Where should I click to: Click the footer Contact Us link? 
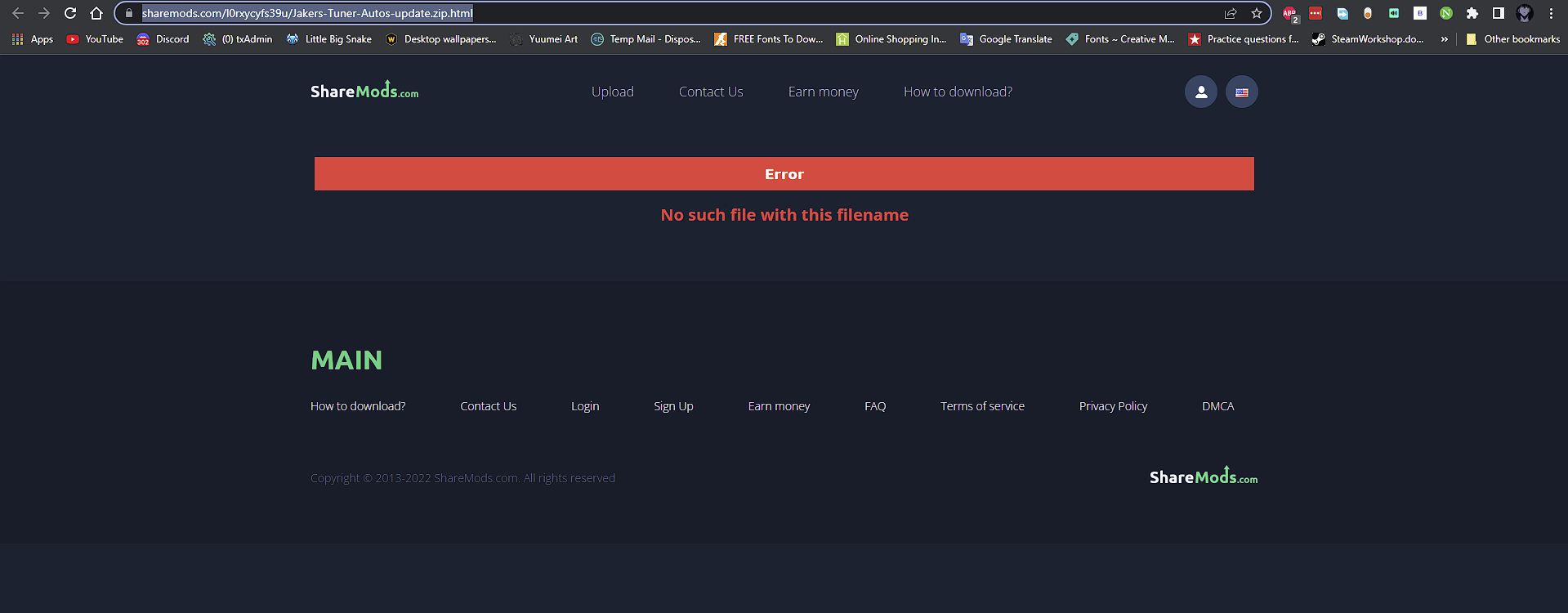[489, 406]
